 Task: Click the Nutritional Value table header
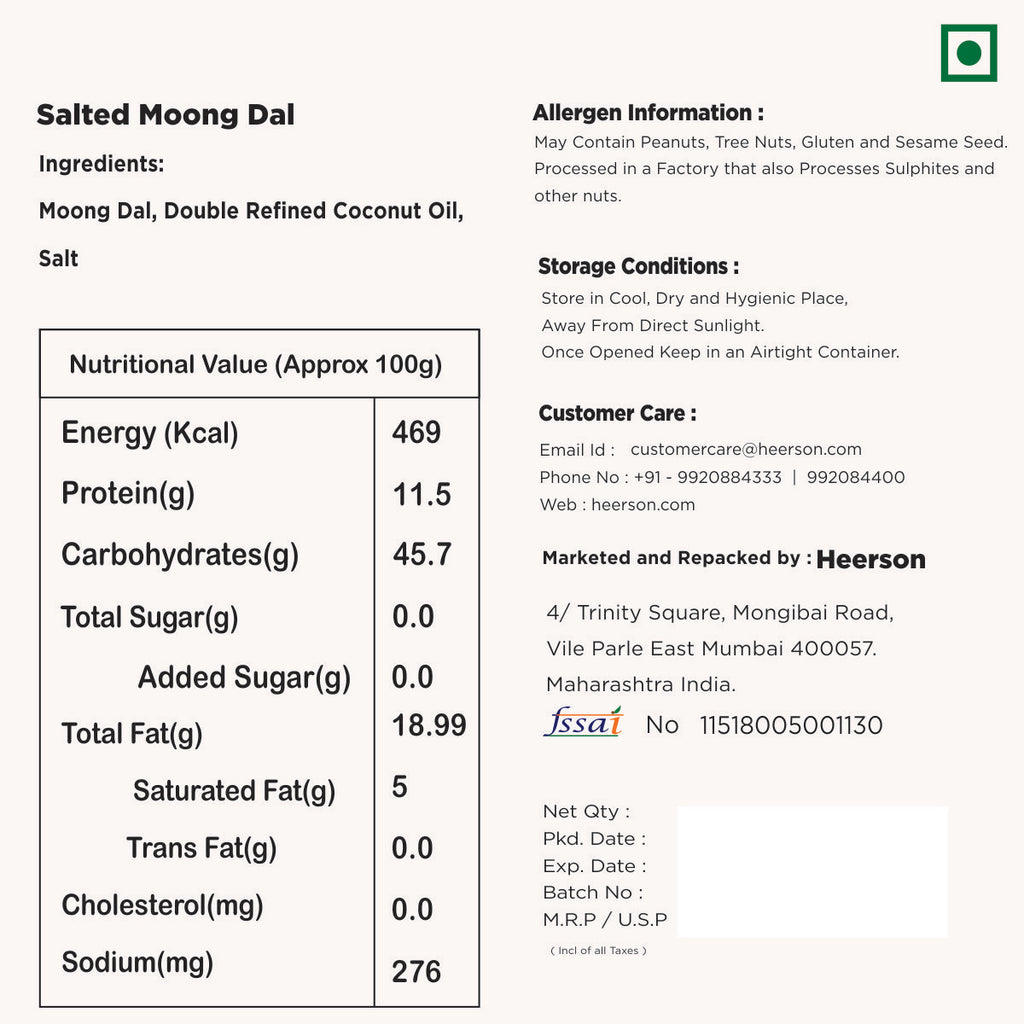(x=256, y=365)
